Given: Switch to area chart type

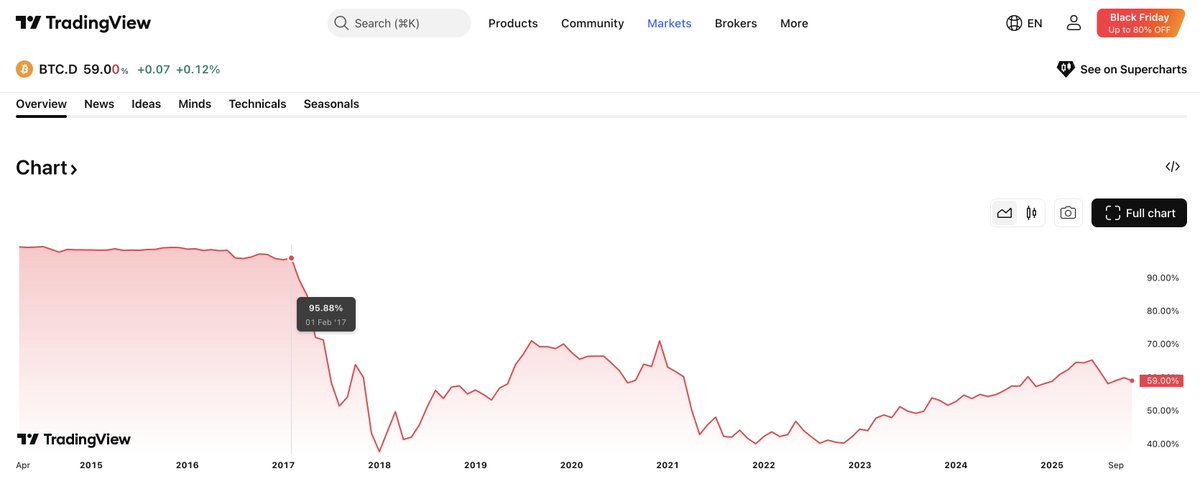Looking at the screenshot, I should click(x=1004, y=213).
